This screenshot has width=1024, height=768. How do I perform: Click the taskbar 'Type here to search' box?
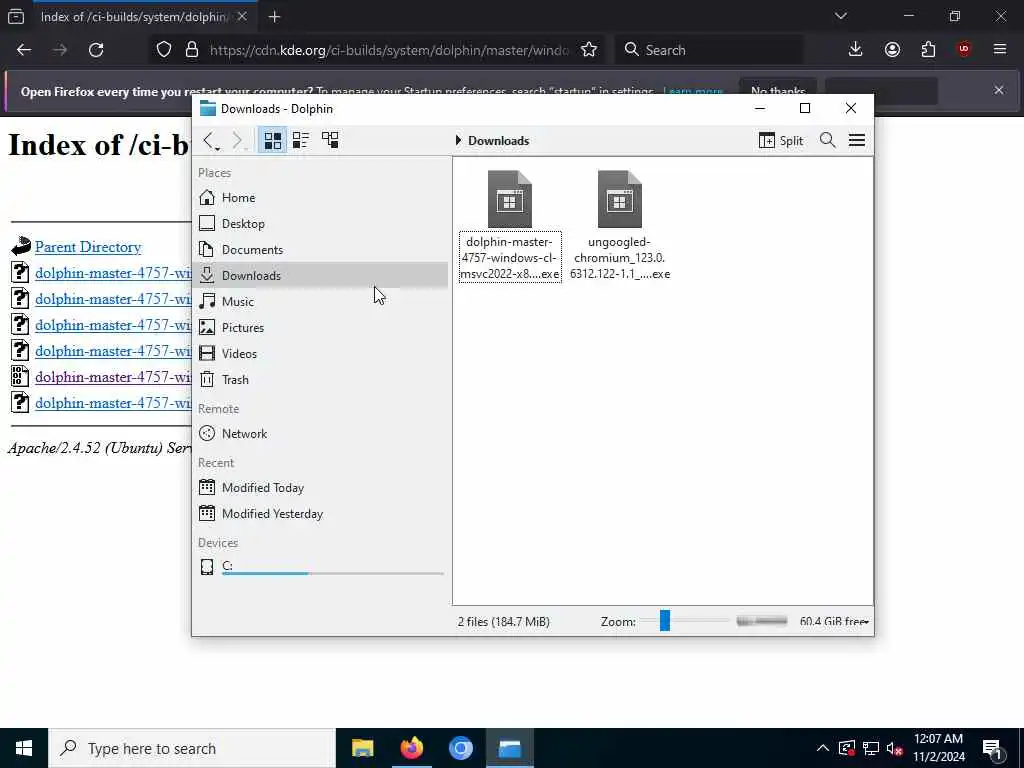192,748
